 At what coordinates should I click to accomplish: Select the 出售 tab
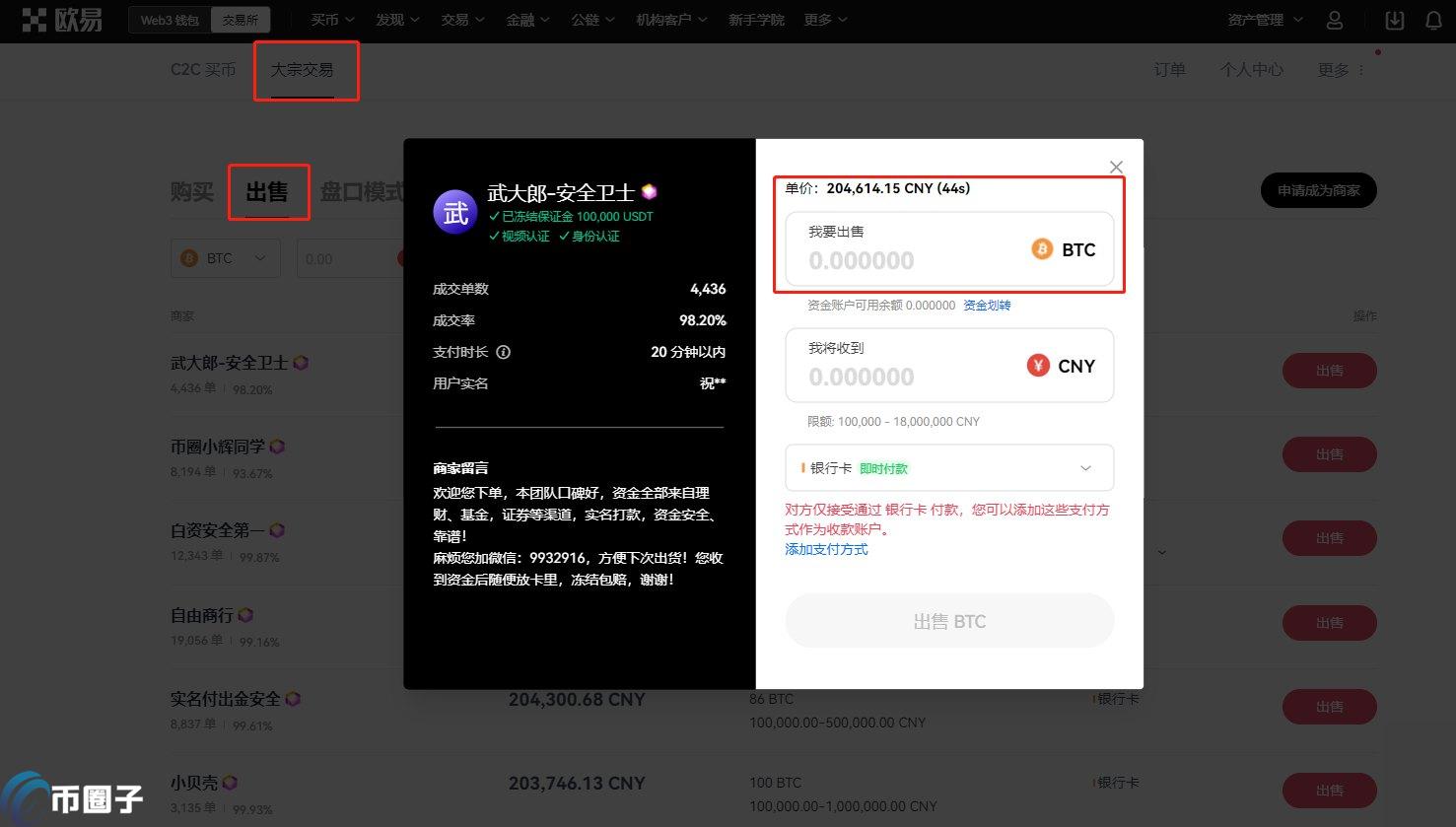[267, 191]
